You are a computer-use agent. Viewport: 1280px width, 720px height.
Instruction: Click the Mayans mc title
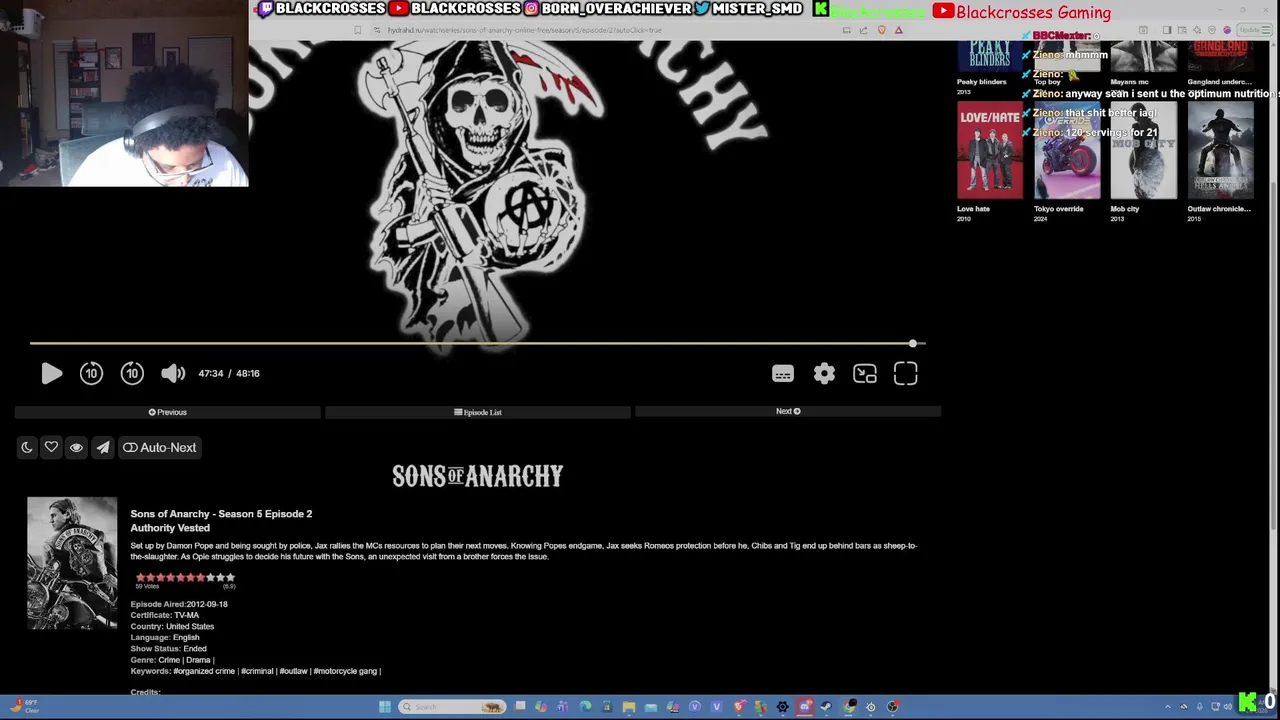pos(1130,82)
